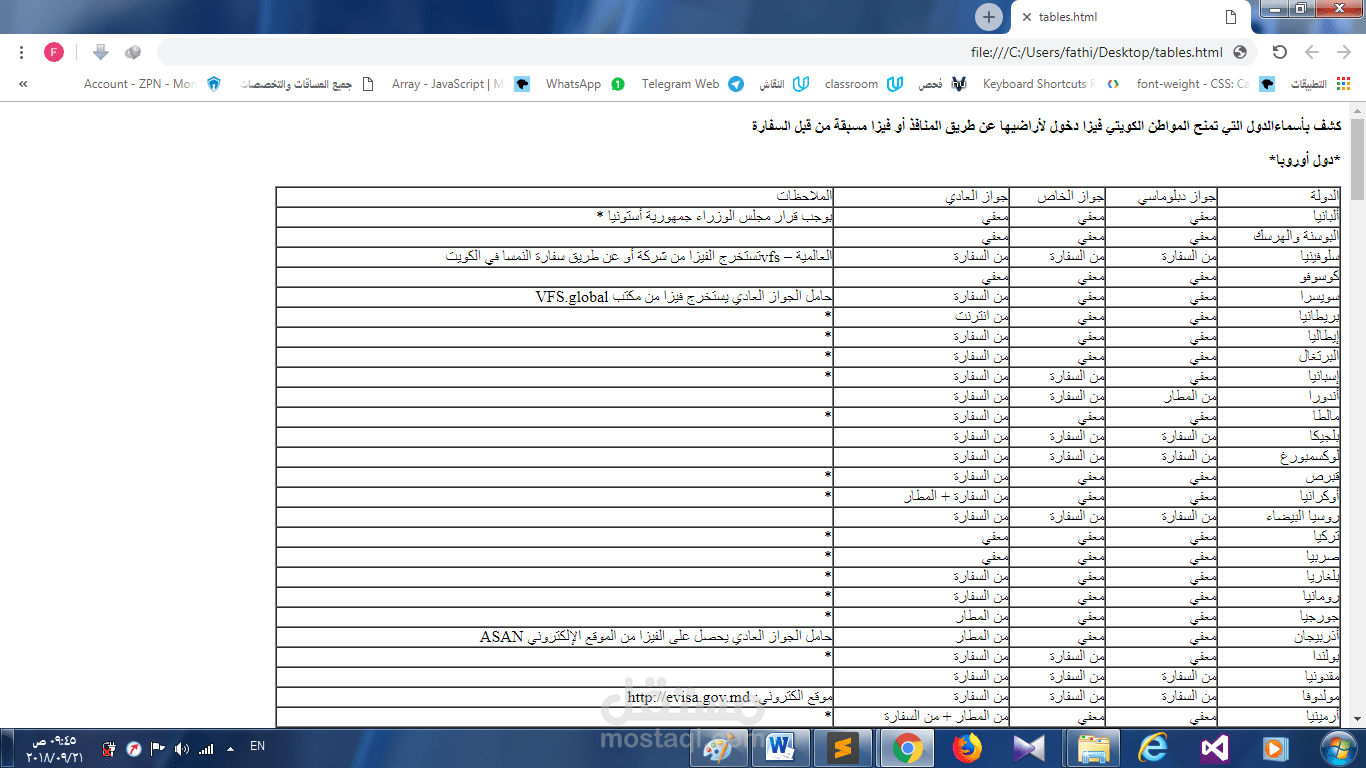Open Internet Explorer from taskbar

pos(1153,748)
